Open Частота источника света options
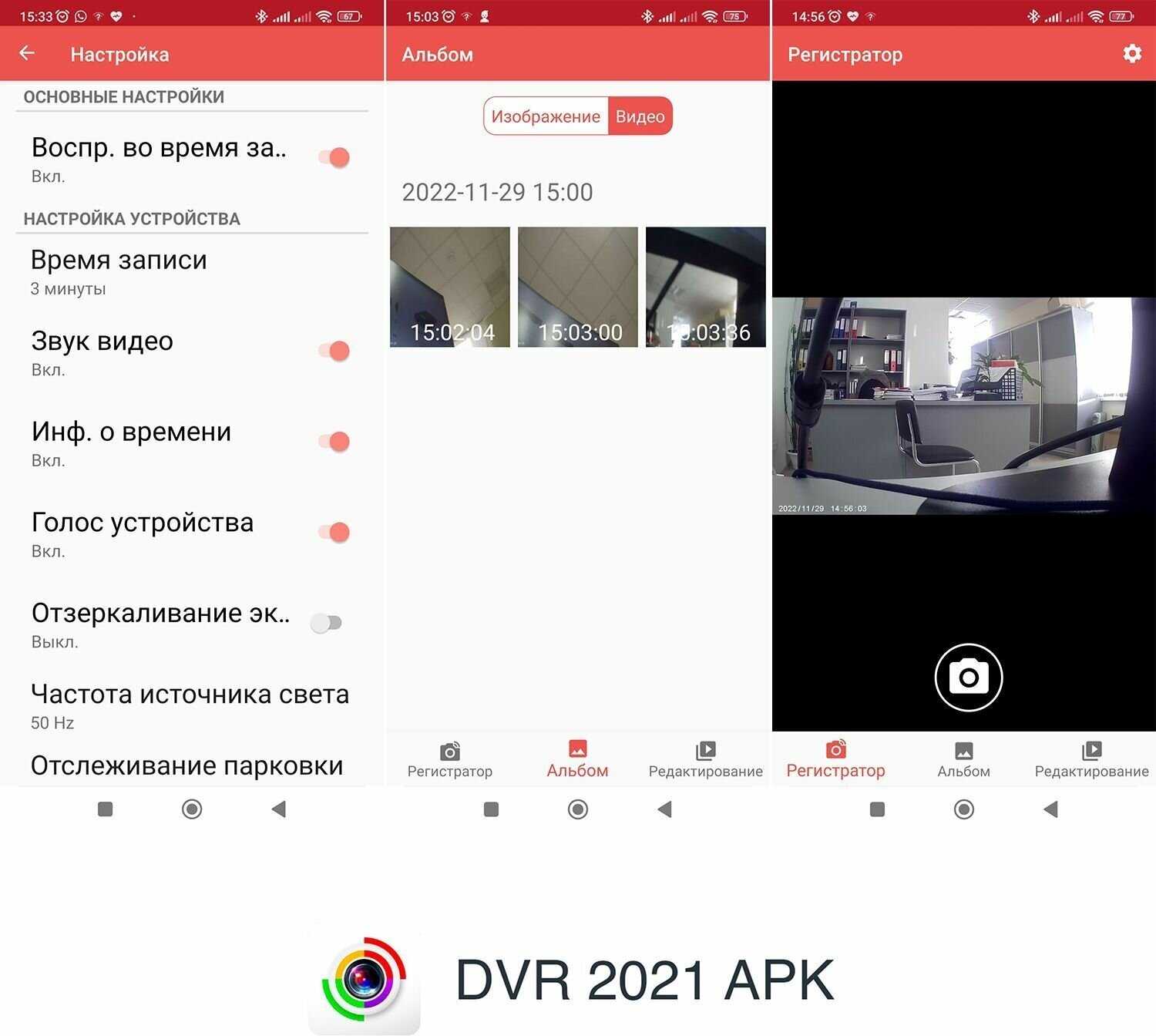 tap(190, 705)
